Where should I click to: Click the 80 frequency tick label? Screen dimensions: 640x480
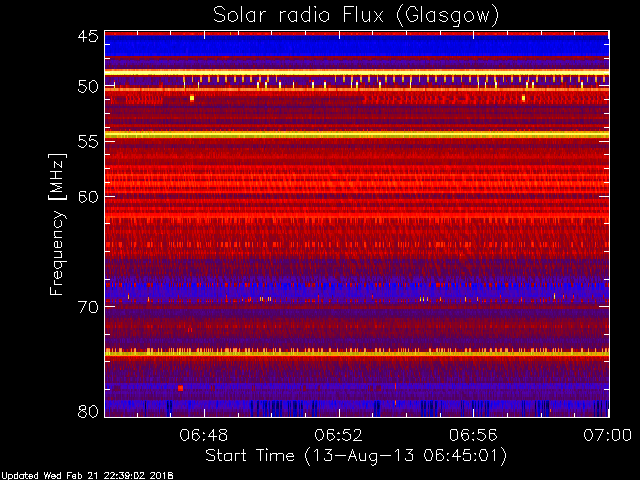[88, 411]
